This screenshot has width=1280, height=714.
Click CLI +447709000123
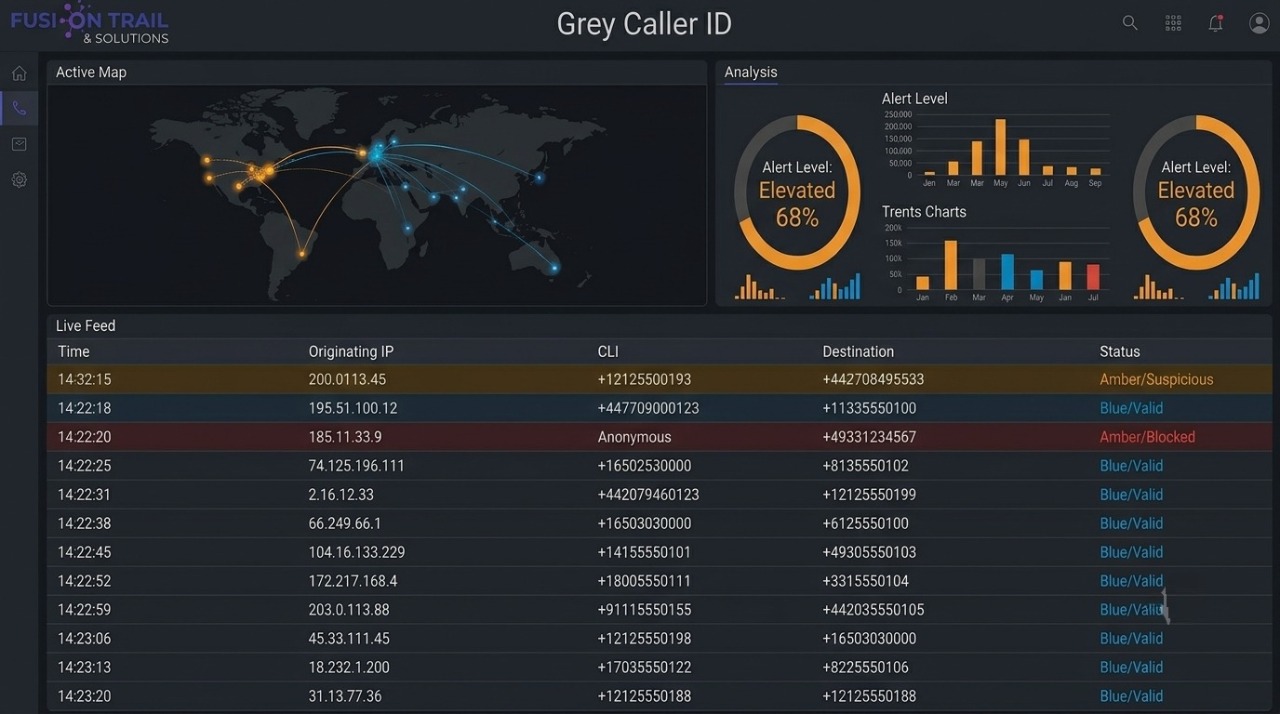point(648,409)
